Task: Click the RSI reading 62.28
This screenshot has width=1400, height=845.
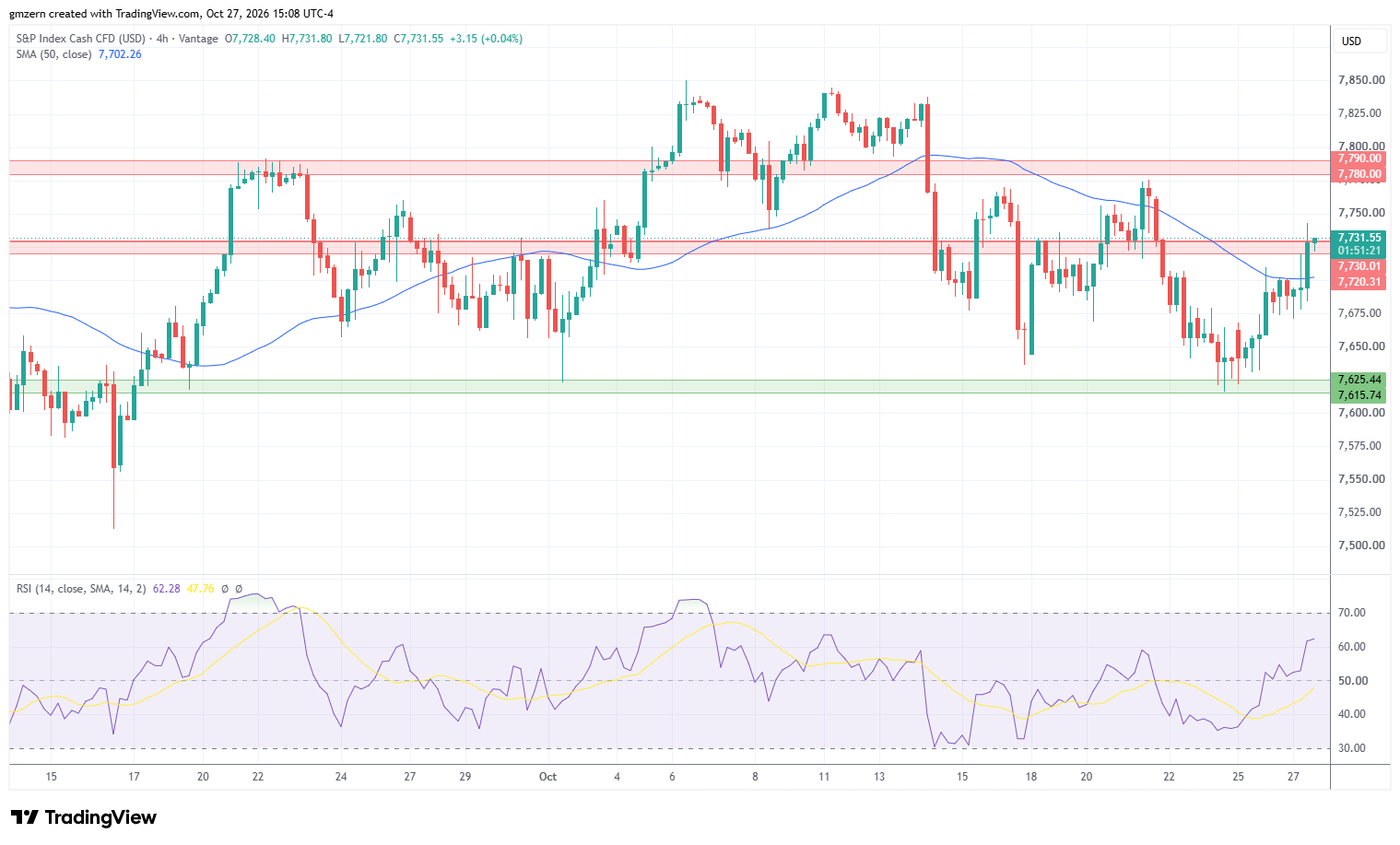Action: [x=167, y=589]
